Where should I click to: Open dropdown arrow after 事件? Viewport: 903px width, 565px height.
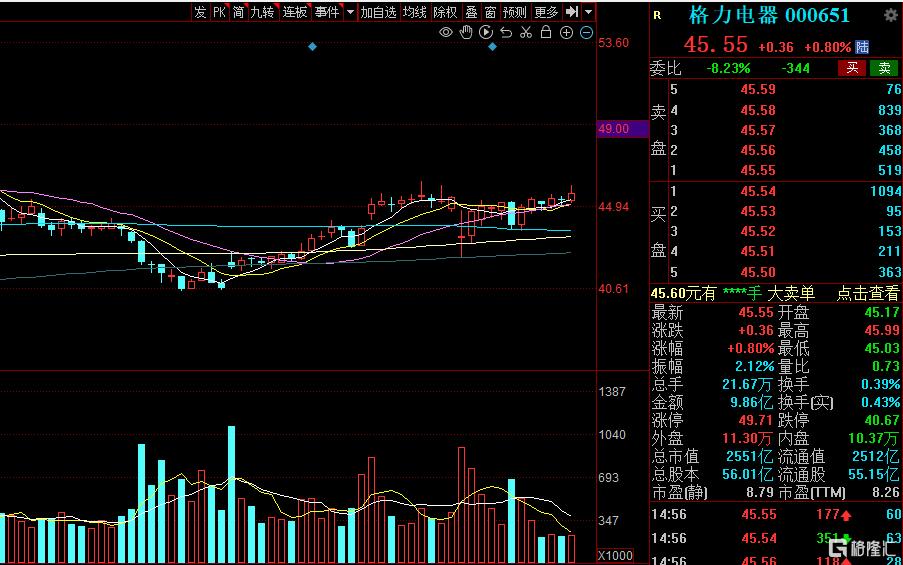click(x=350, y=12)
